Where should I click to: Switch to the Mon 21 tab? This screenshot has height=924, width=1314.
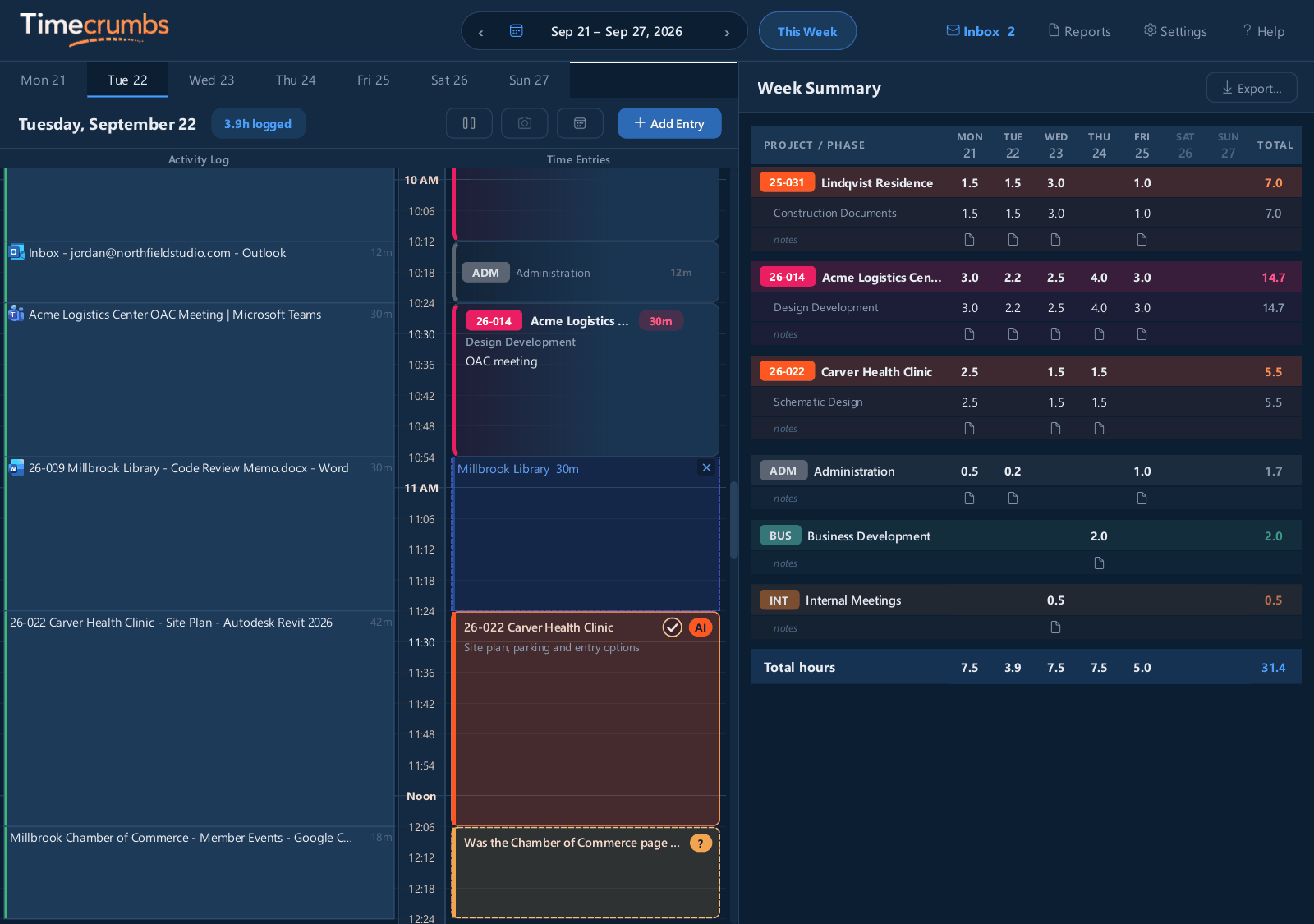click(x=43, y=80)
